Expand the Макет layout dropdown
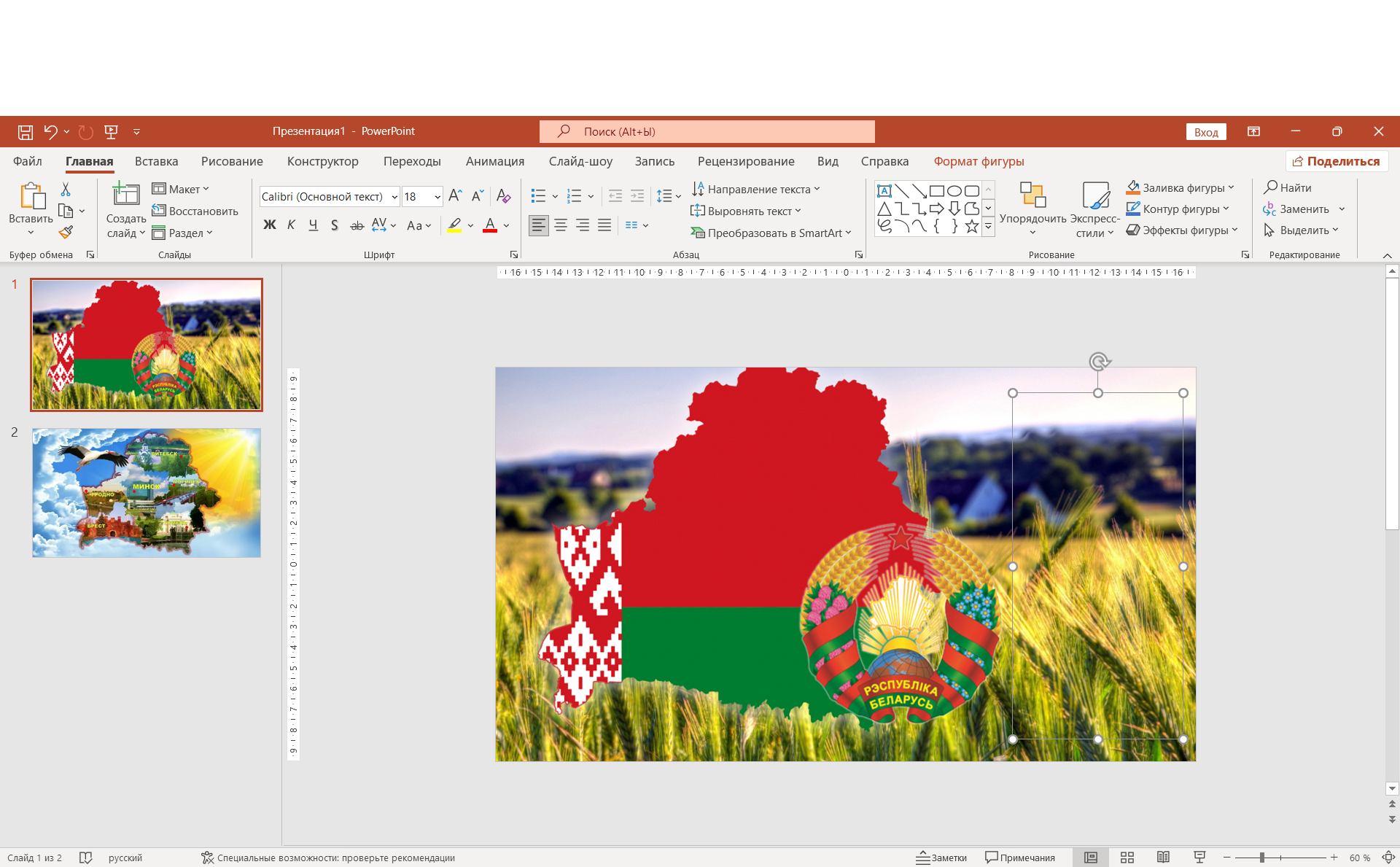 tap(180, 189)
